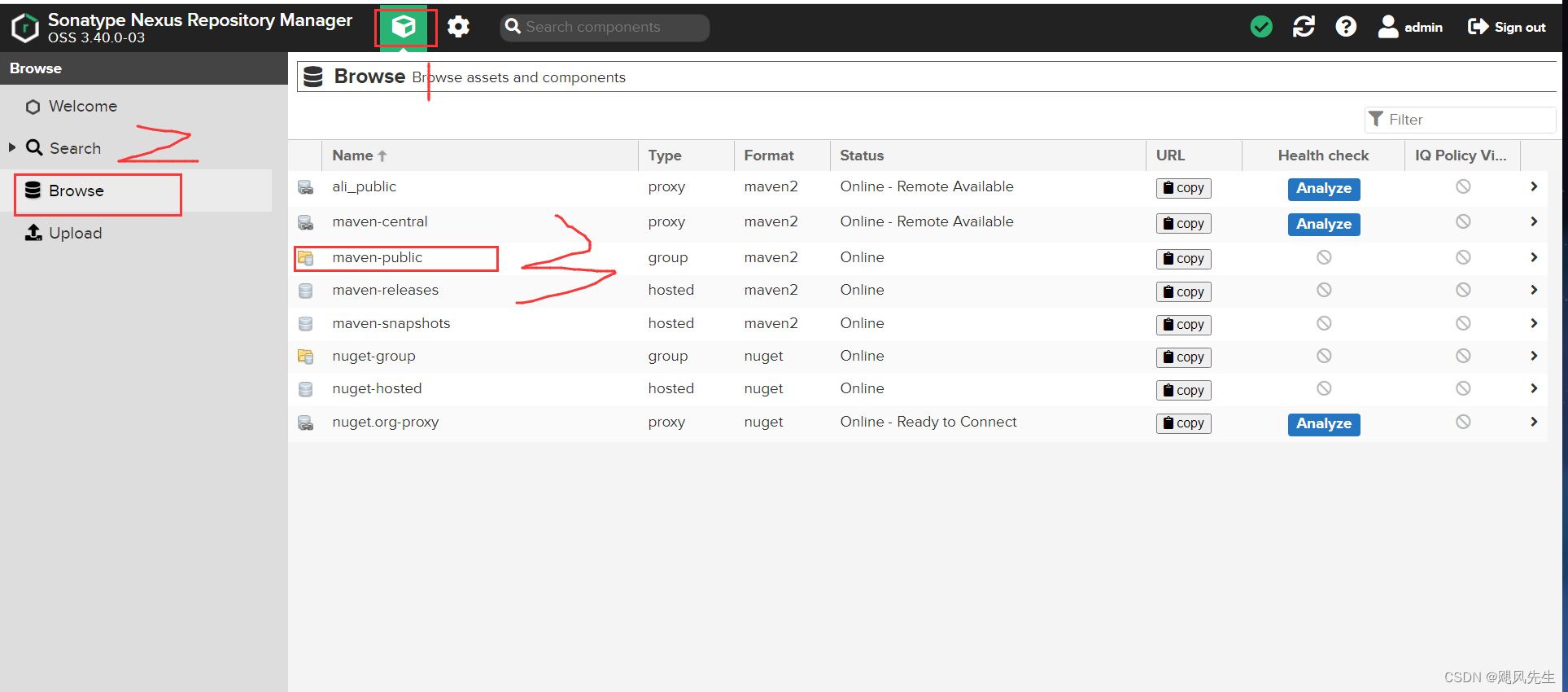The image size is (1568, 692).
Task: Copy URL of maven-snapshots
Action: coord(1184,325)
